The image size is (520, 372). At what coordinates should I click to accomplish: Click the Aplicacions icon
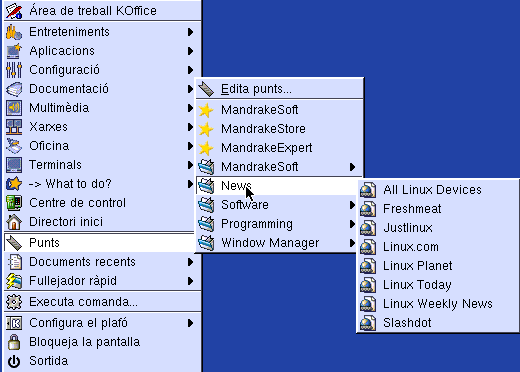coord(14,51)
